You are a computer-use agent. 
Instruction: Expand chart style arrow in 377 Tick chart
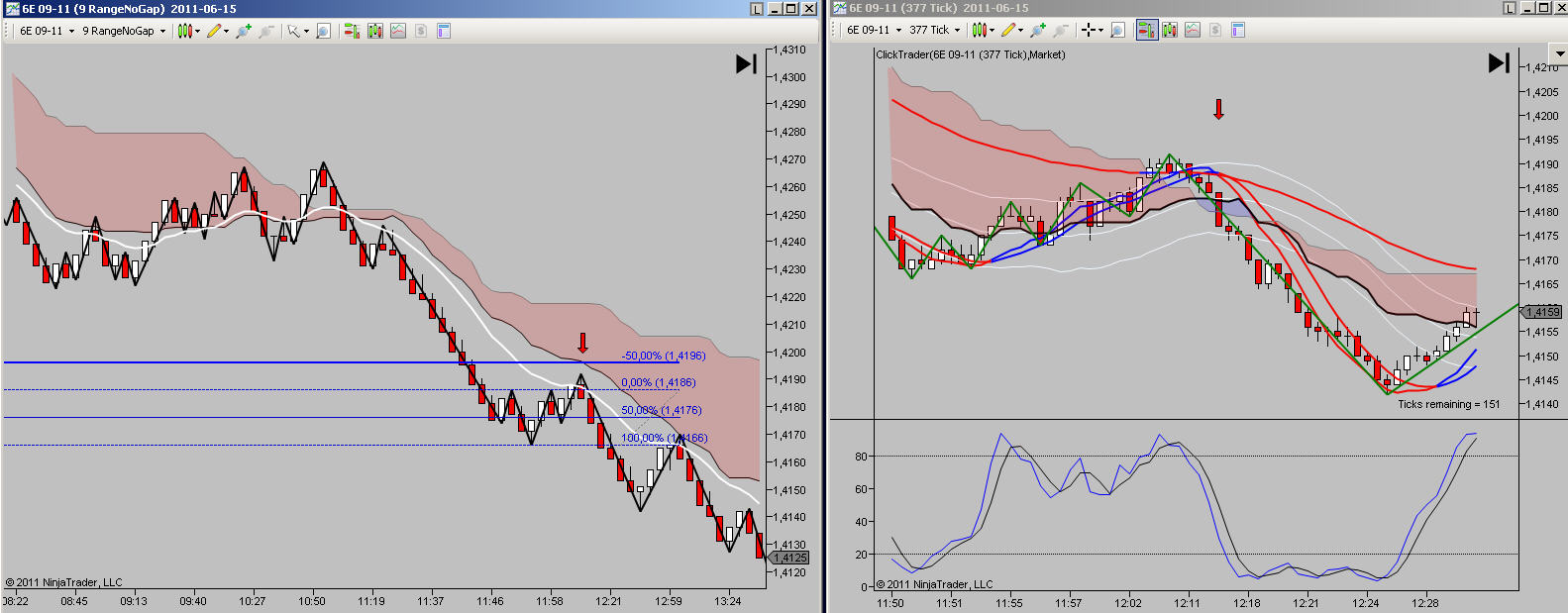pyautogui.click(x=991, y=30)
